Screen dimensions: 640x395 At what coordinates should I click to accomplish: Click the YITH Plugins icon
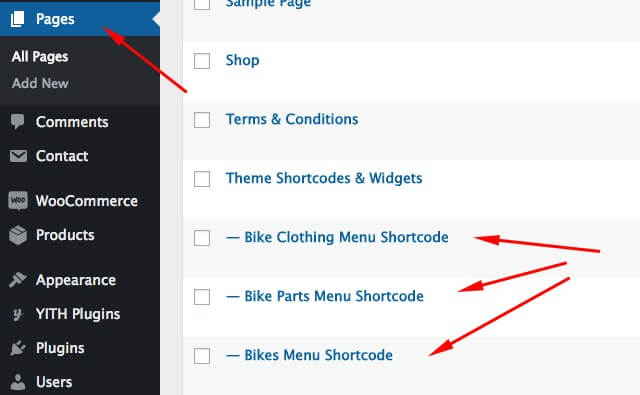click(x=18, y=314)
